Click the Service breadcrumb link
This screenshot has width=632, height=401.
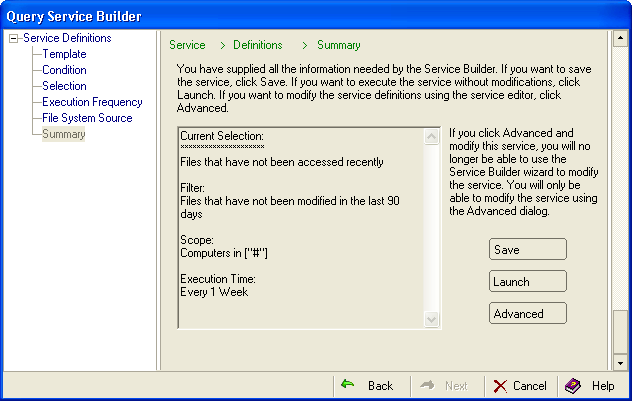click(x=187, y=45)
